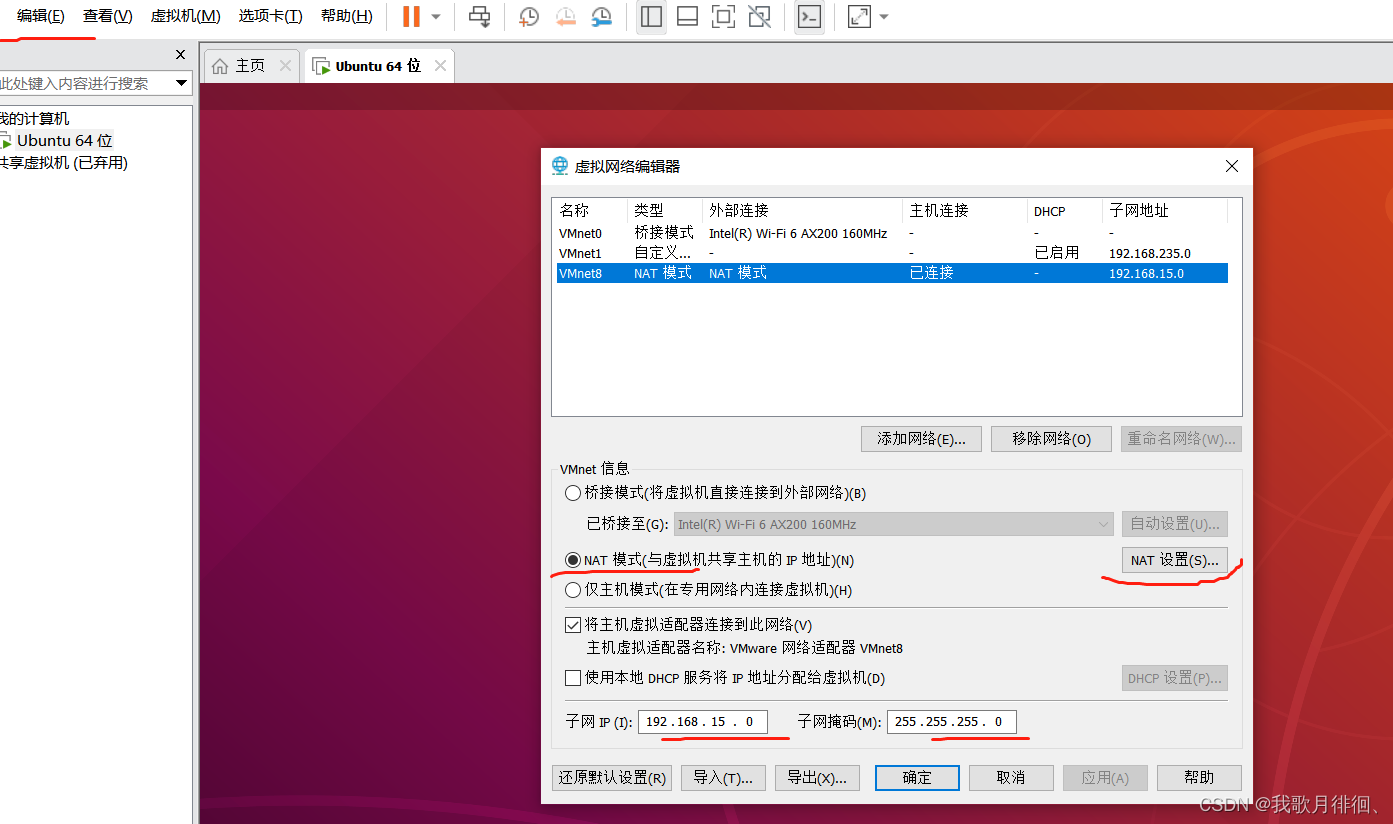Image resolution: width=1393 pixels, height=824 pixels.
Task: Show the thumbnail bar
Action: tap(687, 16)
